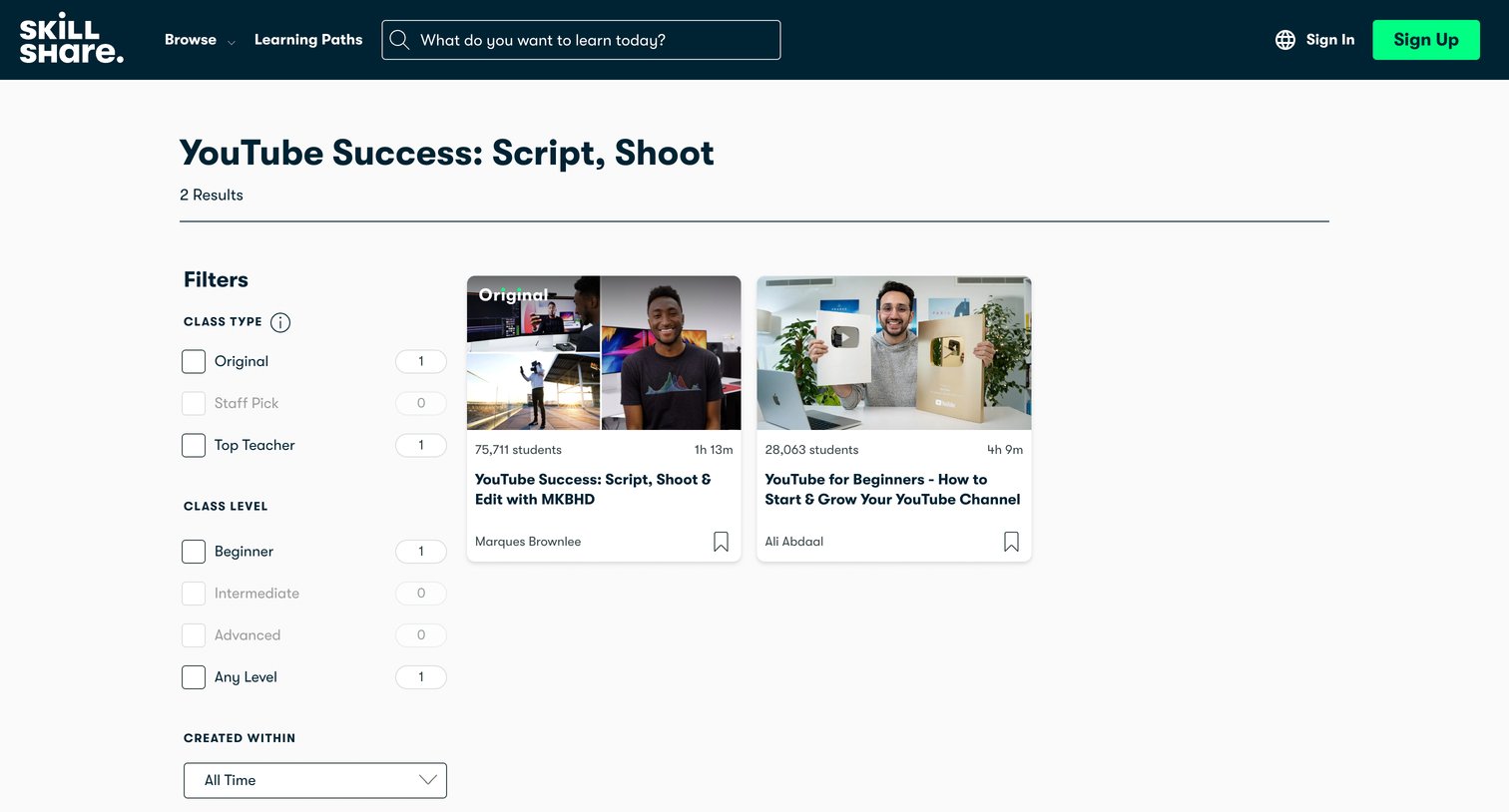The width and height of the screenshot is (1509, 812).
Task: Open 'YouTube Success: Script, Shoot & Edit with MKBHD' title
Action: 593,490
